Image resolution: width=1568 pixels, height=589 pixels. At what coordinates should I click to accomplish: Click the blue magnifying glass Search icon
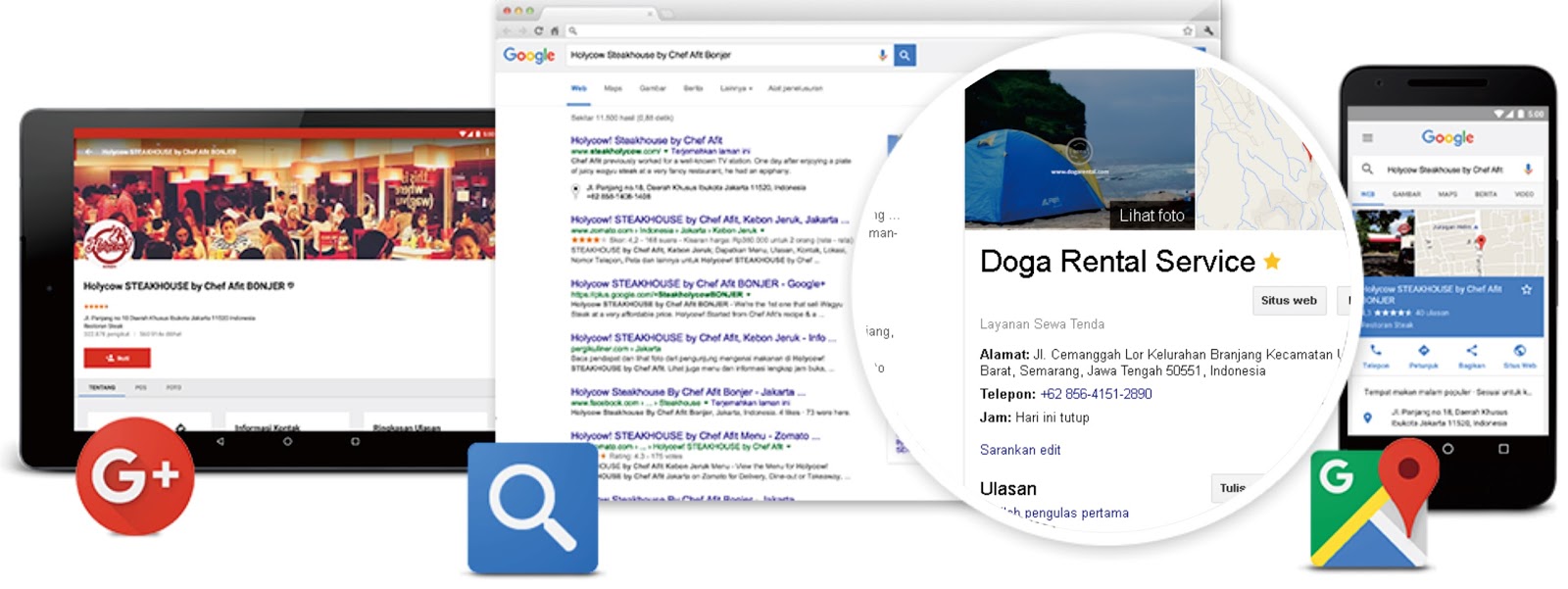(532, 508)
